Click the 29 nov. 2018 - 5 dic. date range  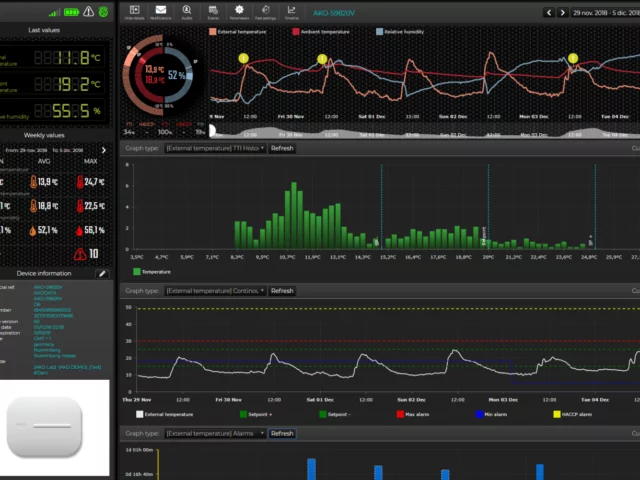606,13
